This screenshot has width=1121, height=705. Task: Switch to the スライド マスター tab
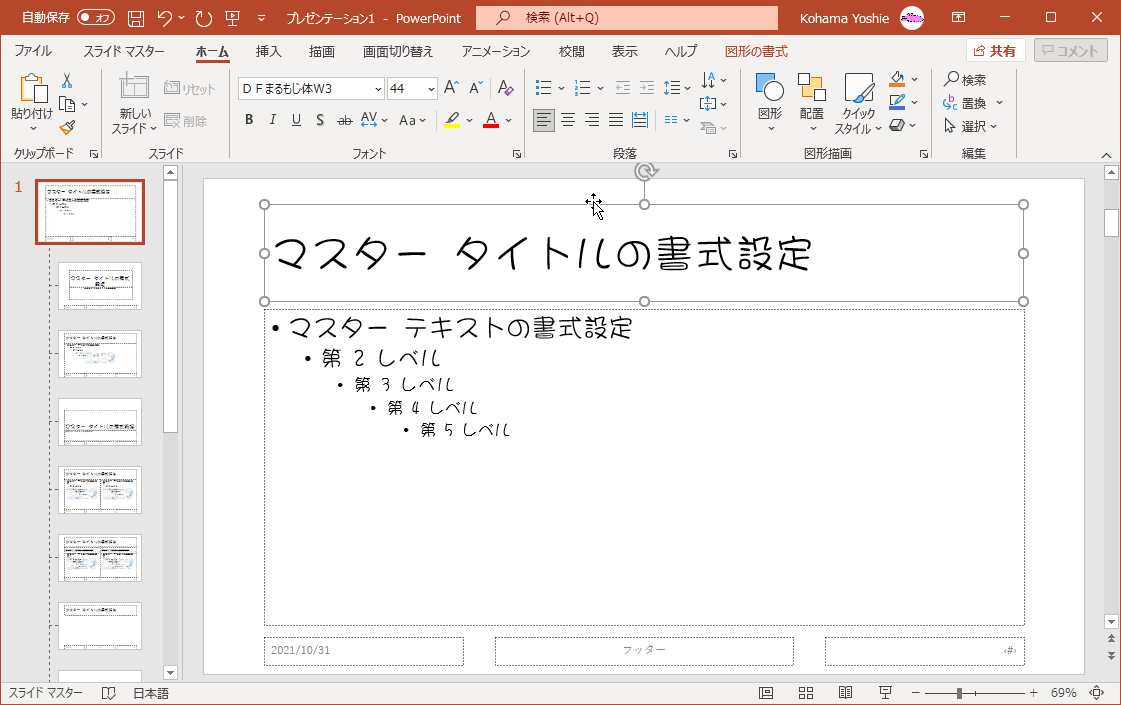pyautogui.click(x=125, y=51)
